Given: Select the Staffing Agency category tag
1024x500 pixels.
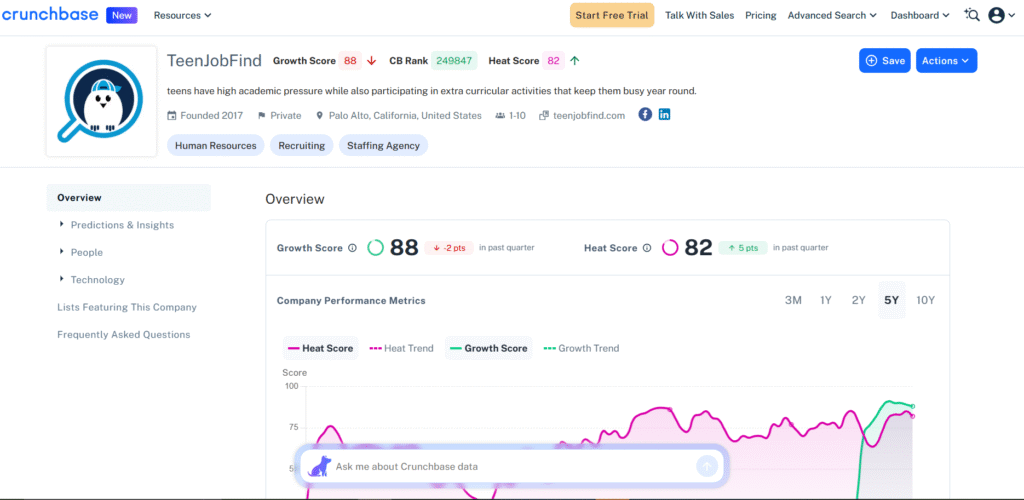Looking at the screenshot, I should [x=383, y=146].
